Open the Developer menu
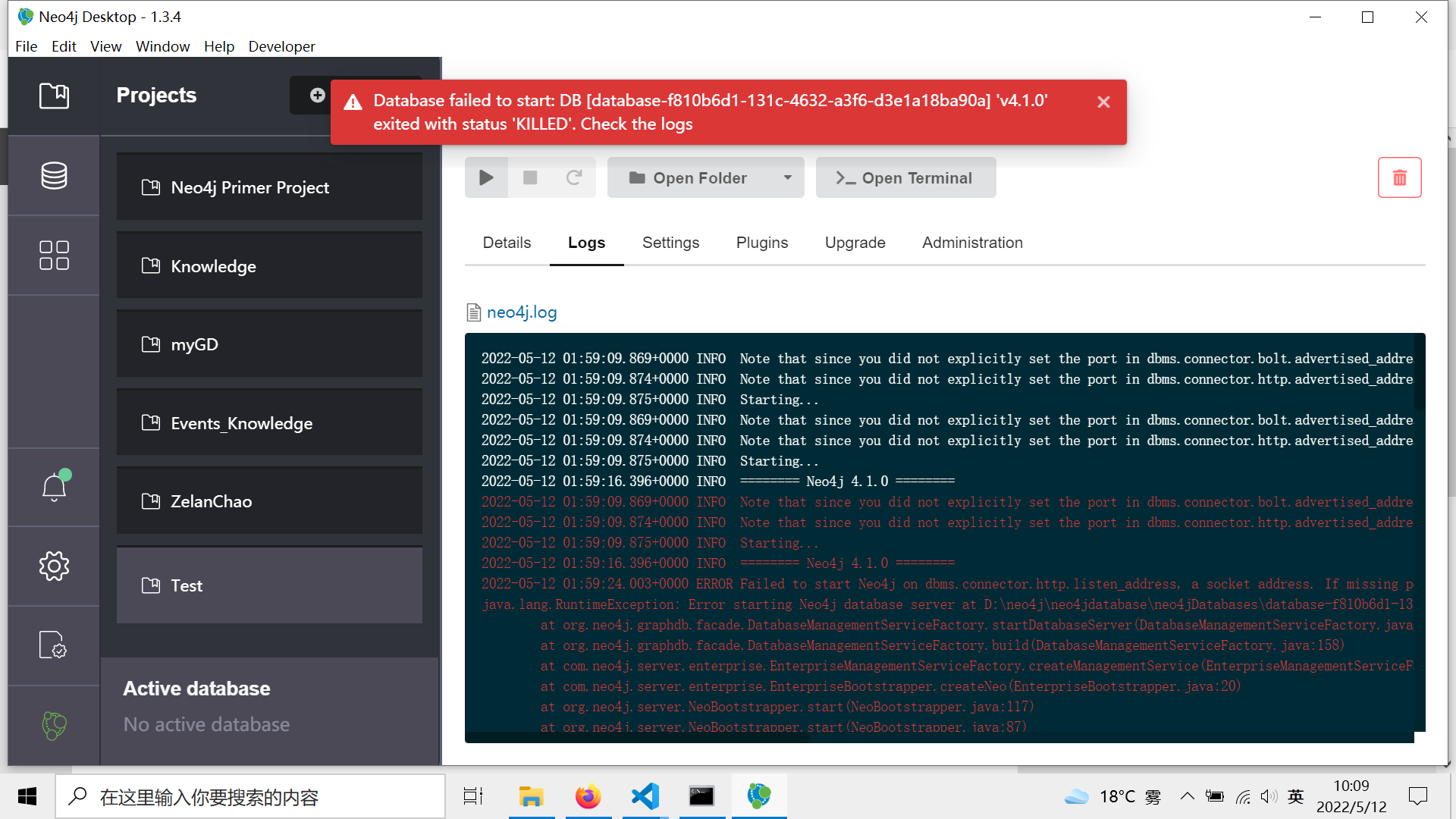This screenshot has height=819, width=1456. pos(281,46)
